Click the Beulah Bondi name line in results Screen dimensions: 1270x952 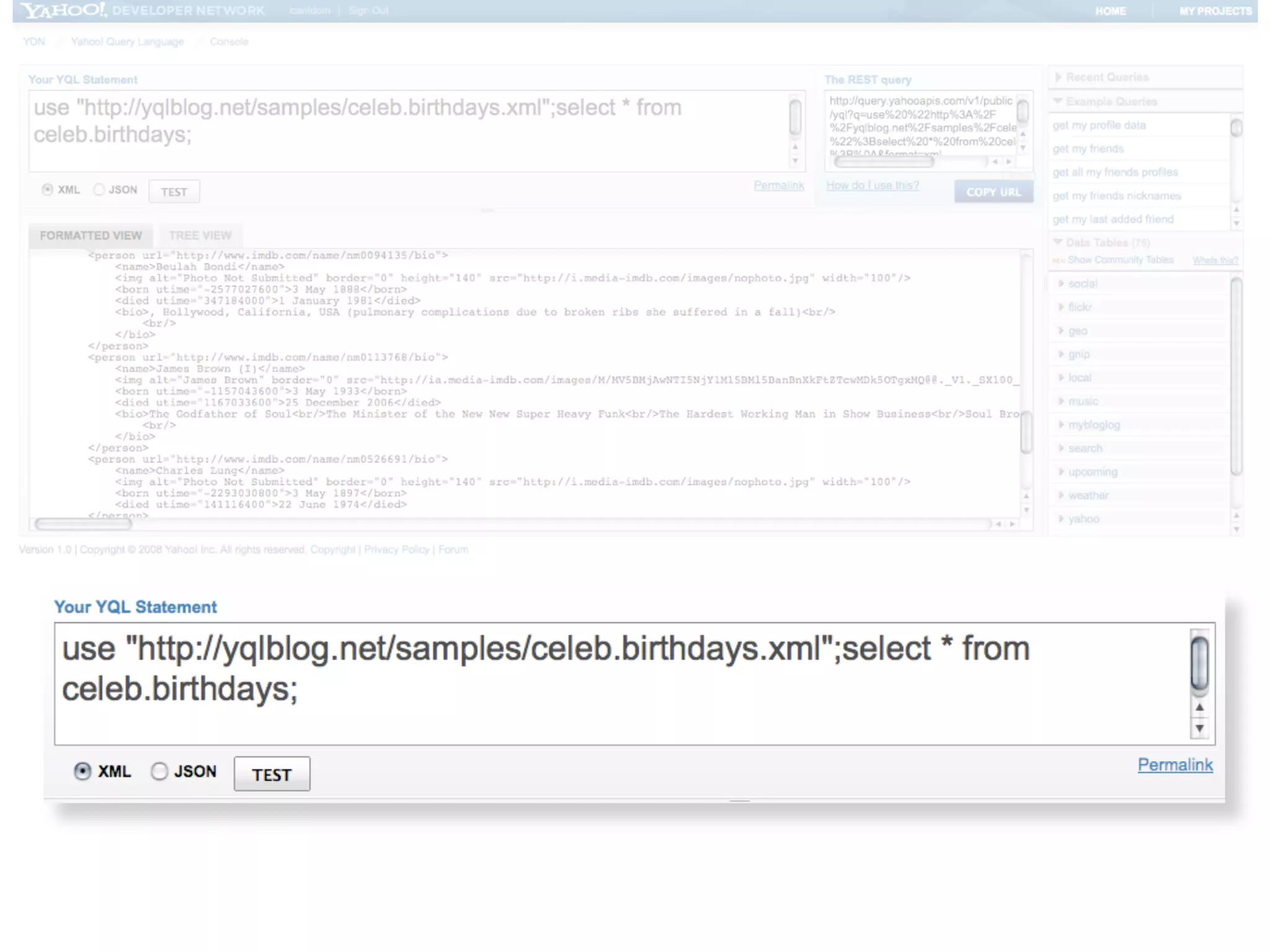coord(199,267)
